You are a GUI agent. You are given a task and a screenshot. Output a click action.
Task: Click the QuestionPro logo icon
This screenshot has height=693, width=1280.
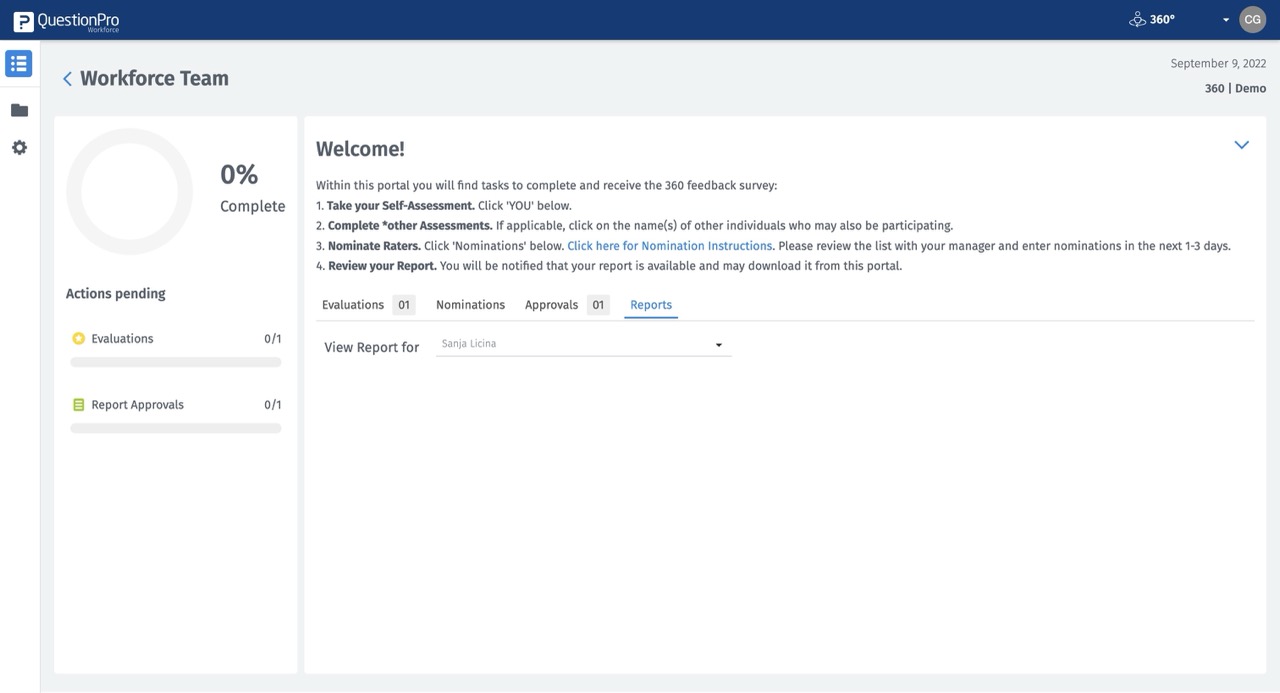pos(22,19)
